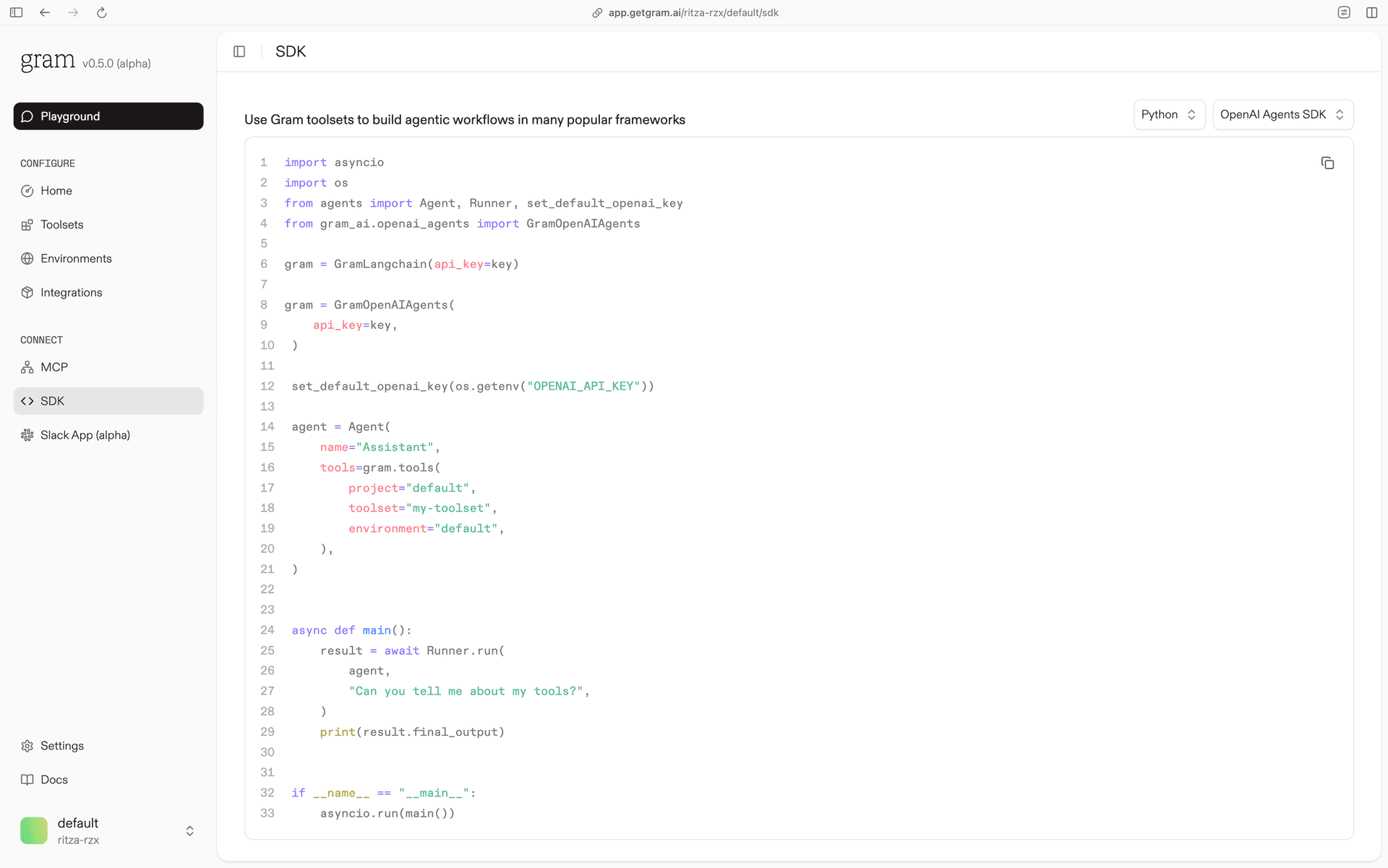Open the OpenAI Agents SDK framework dropdown
This screenshot has height=868, width=1388.
(1282, 115)
